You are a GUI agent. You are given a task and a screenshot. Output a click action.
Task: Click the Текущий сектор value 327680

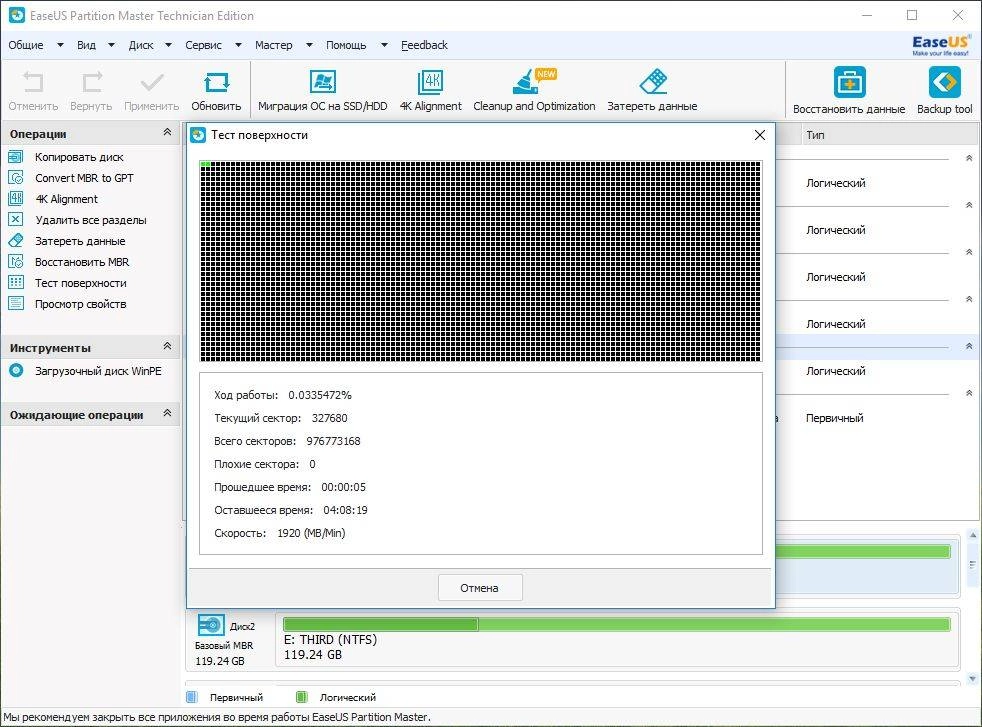click(329, 418)
